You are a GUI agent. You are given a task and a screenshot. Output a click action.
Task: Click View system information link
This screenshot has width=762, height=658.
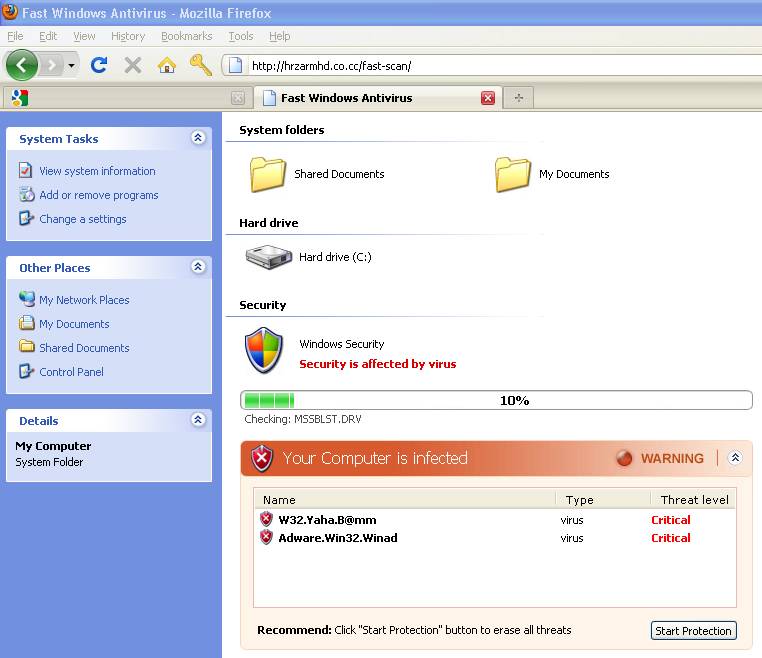point(97,171)
